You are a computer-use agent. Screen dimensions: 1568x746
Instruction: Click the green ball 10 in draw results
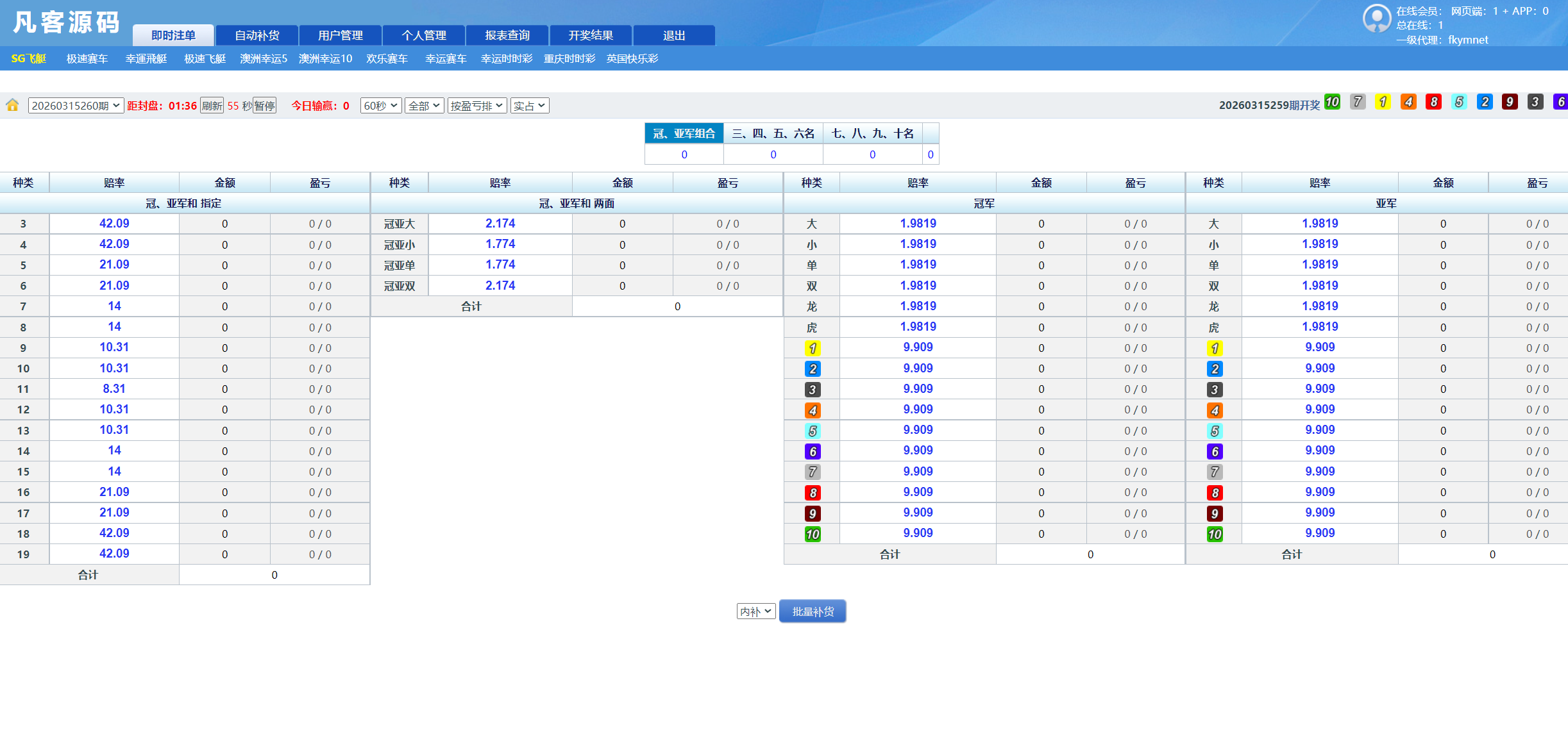pos(1332,101)
